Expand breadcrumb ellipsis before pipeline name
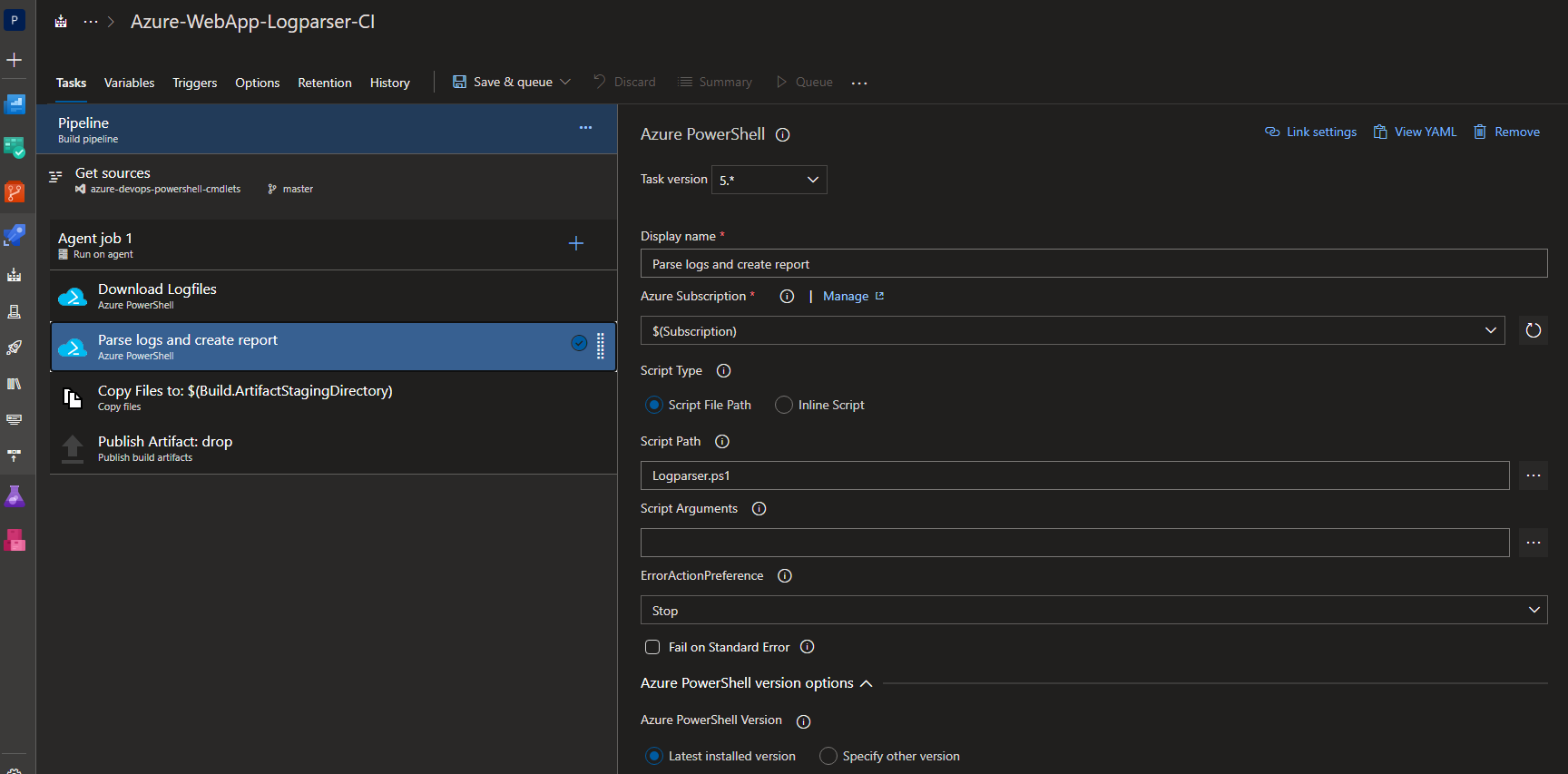1568x774 pixels. pos(91,22)
